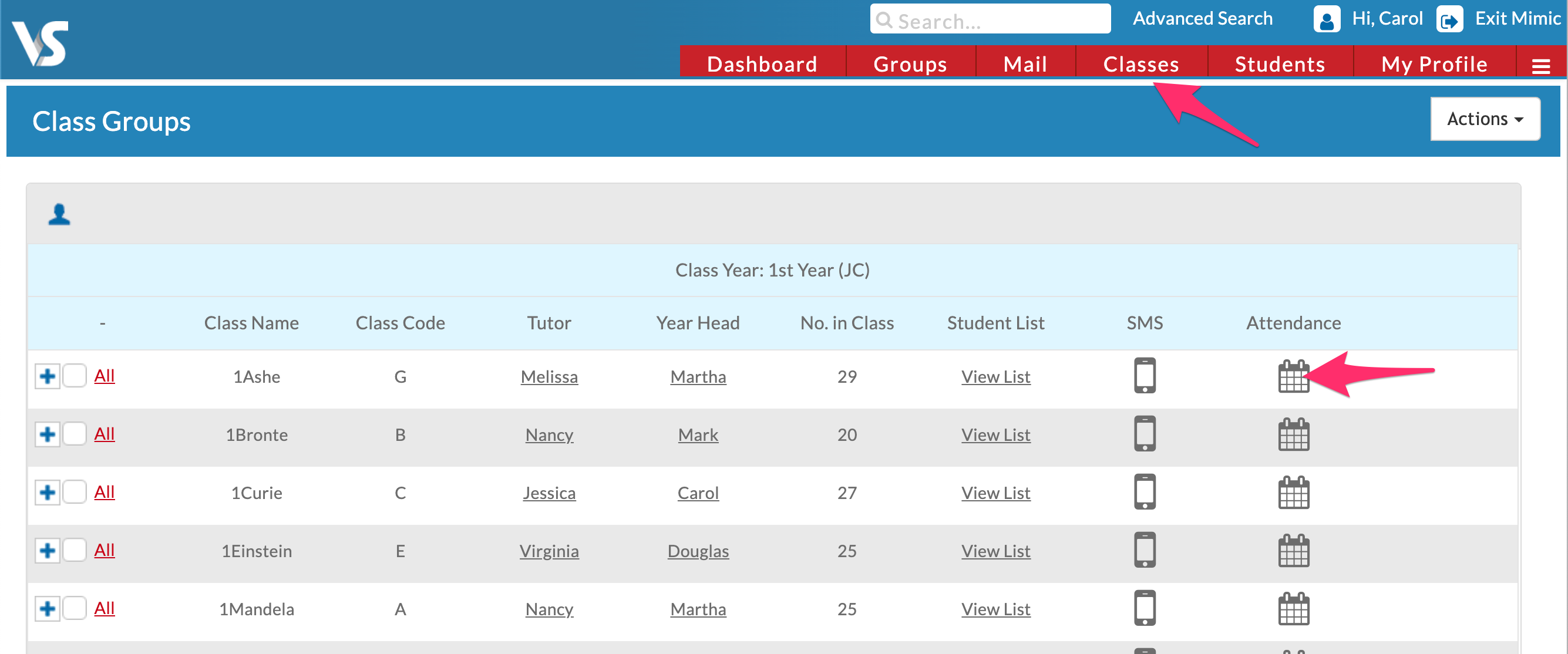The image size is (1568, 654).
Task: Open View List for 1Ashe
Action: point(995,376)
